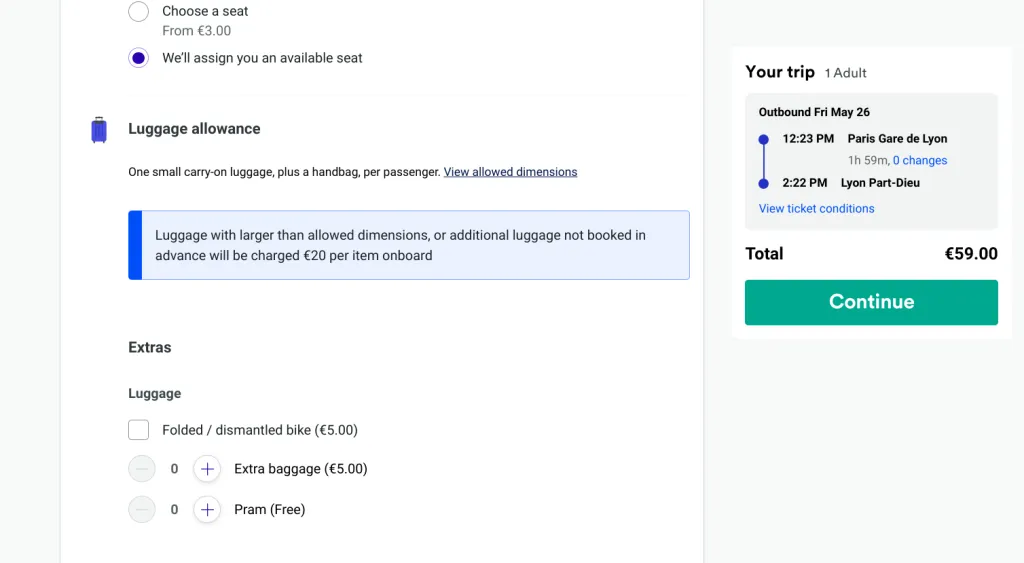Screen dimensions: 1024x563
Task: Click the blue suitcase luggage icon
Action: tap(99, 129)
